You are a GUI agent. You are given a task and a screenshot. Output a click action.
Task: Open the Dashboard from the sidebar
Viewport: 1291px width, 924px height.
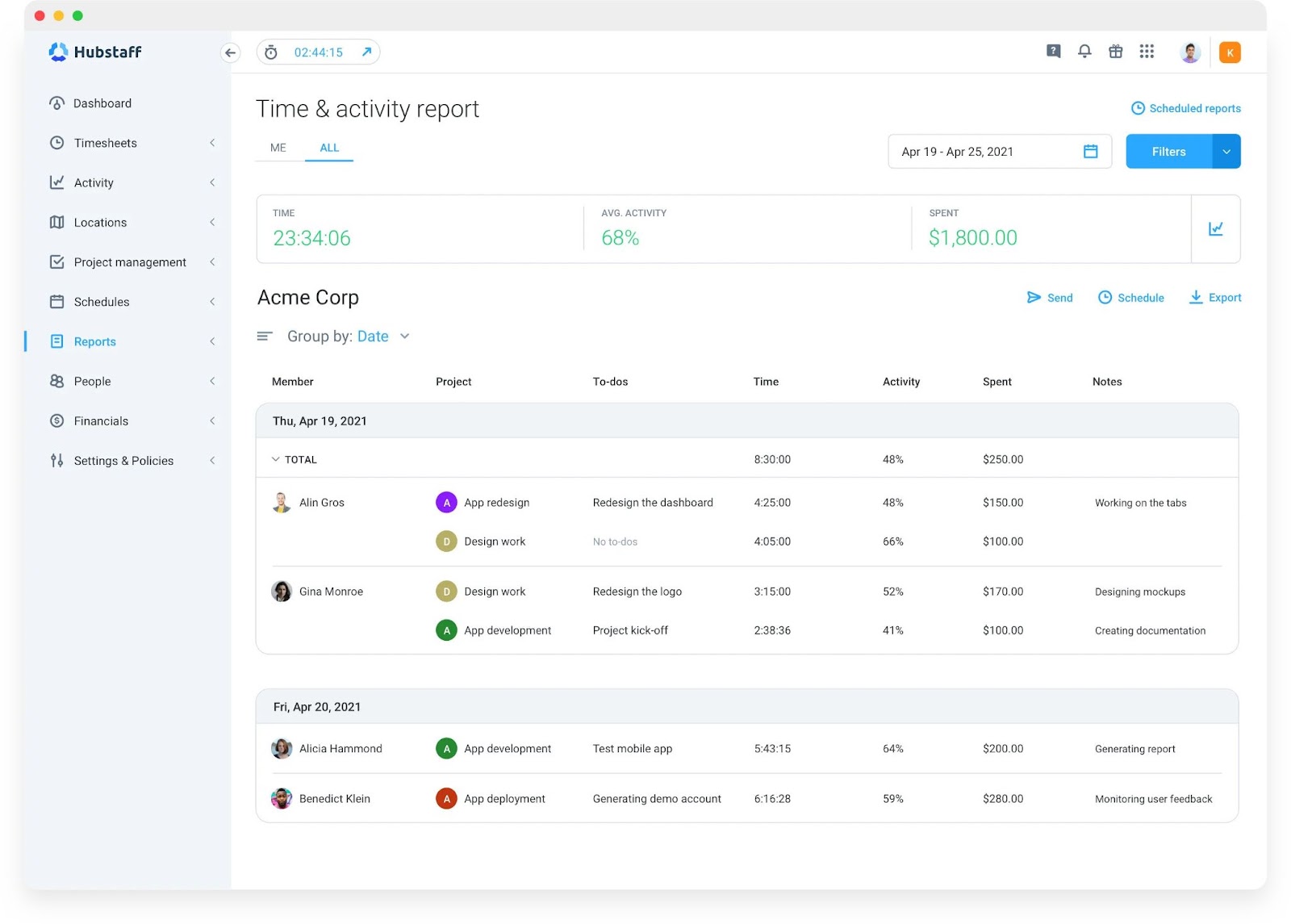tap(102, 102)
